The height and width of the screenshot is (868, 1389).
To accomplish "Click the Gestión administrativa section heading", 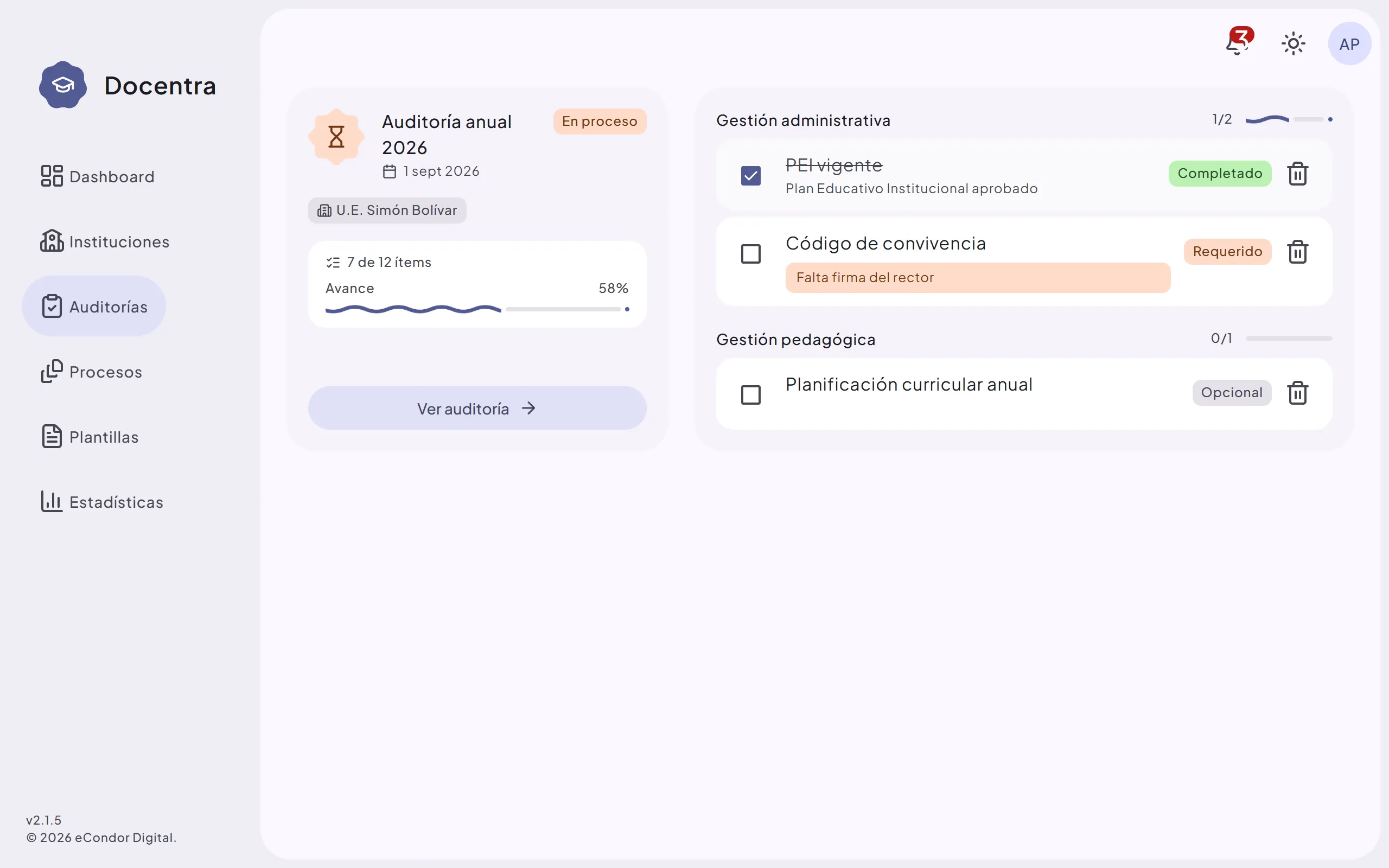I will [803, 120].
